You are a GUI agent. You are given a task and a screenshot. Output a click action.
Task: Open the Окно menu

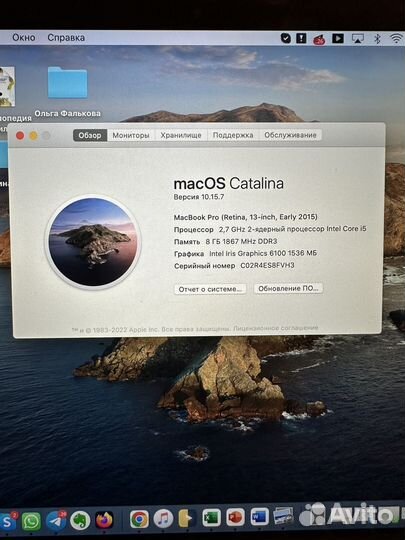click(x=24, y=38)
